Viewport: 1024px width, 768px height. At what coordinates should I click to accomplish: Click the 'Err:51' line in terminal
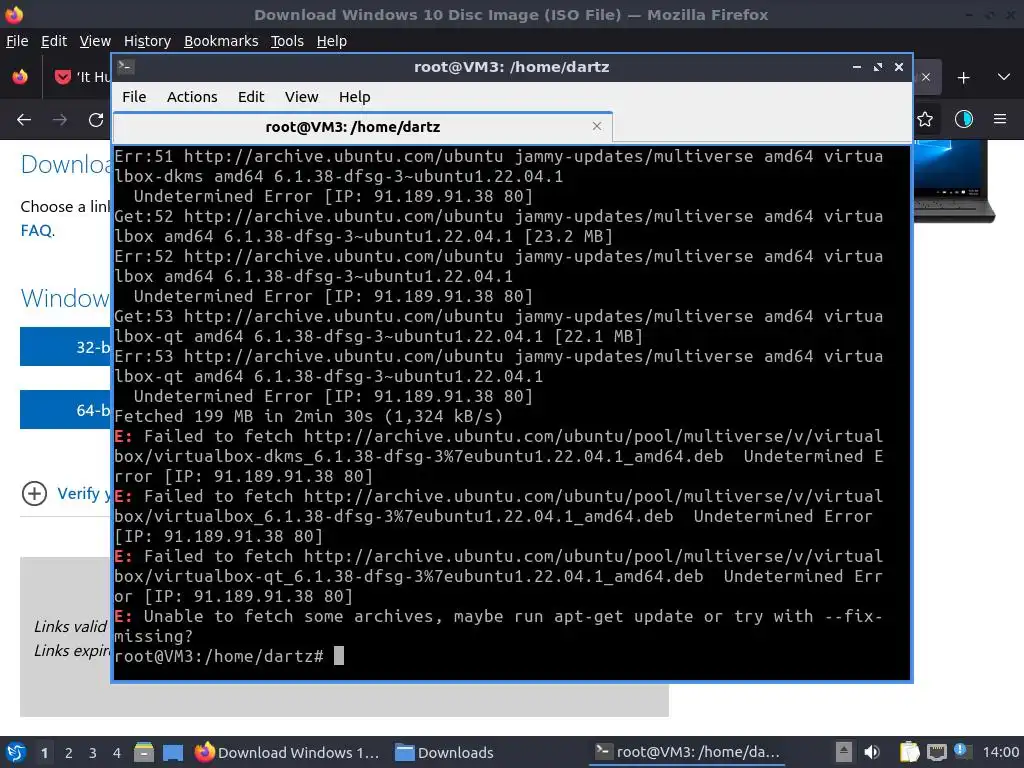498,166
